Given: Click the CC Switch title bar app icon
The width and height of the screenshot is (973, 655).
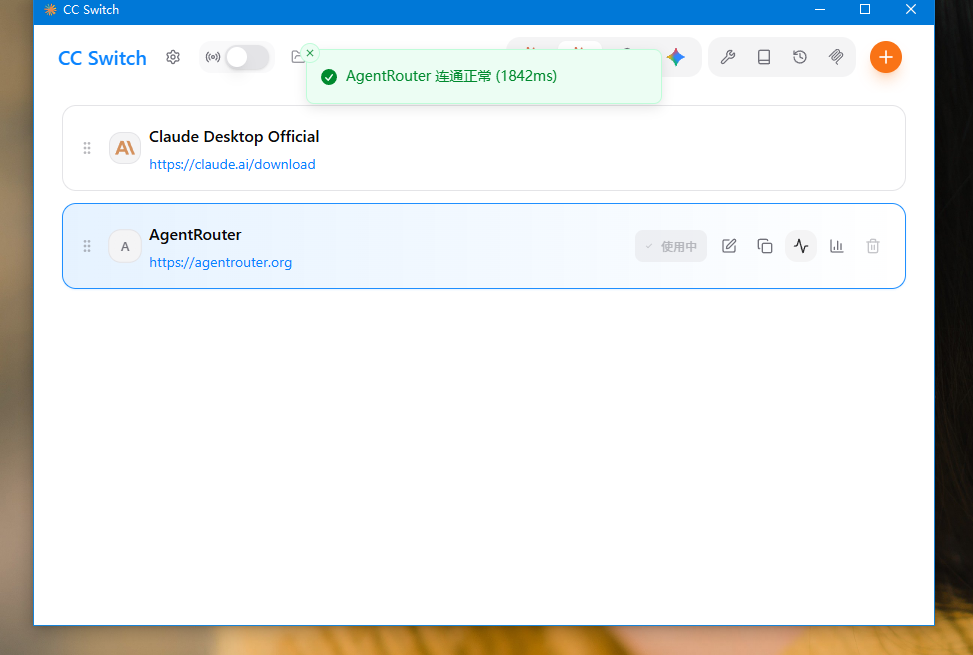Looking at the screenshot, I should [50, 9].
